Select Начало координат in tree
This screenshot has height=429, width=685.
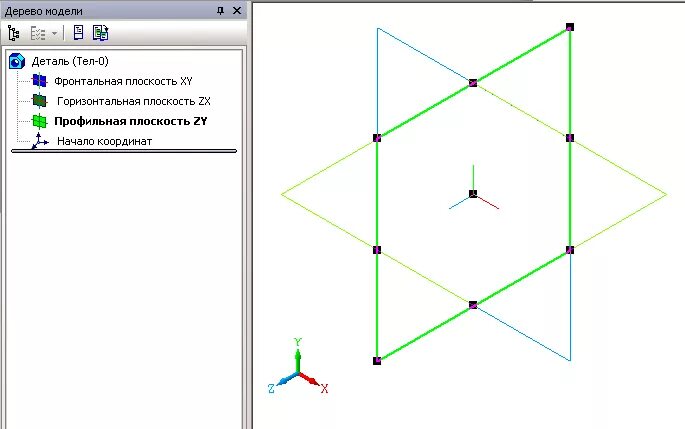click(104, 141)
